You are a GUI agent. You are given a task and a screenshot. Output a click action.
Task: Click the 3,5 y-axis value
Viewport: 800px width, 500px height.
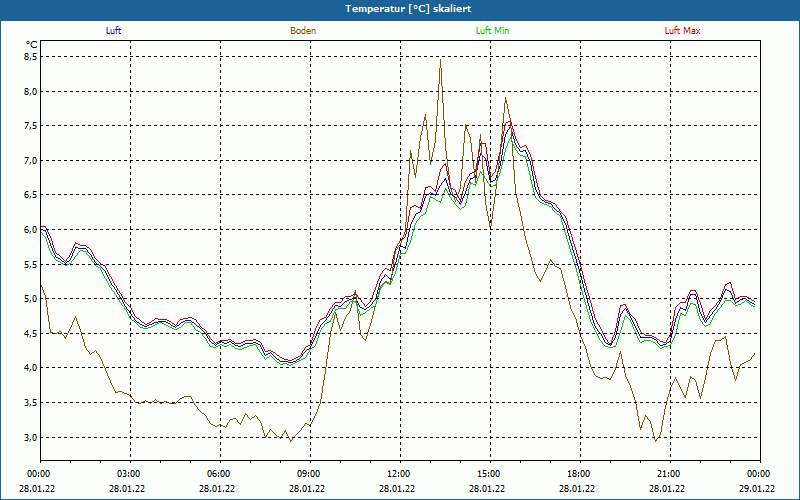pyautogui.click(x=31, y=403)
